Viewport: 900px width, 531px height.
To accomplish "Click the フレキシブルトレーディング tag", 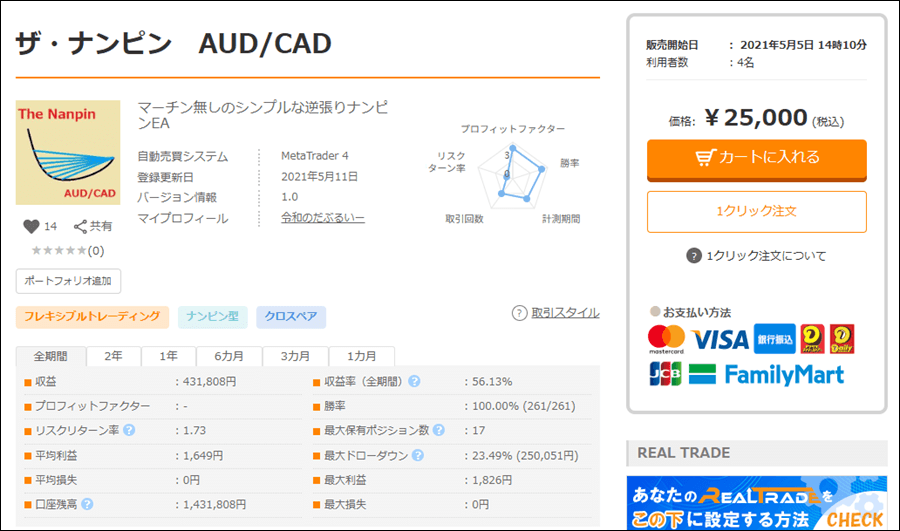I will 92,317.
